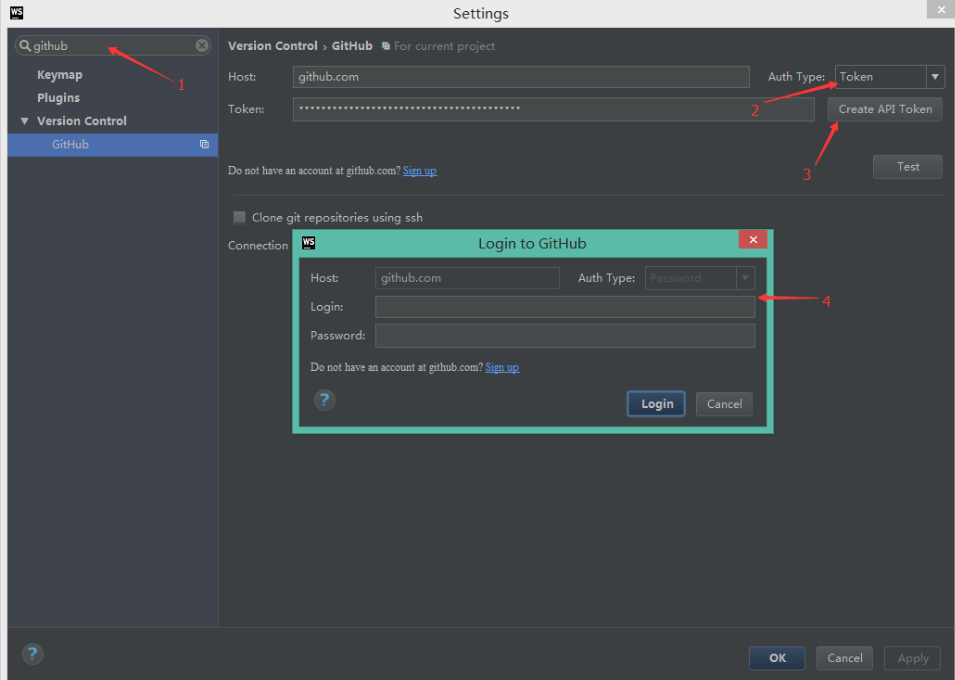Click the Create API Token button
This screenshot has height=680, width=955.
pyautogui.click(x=884, y=109)
